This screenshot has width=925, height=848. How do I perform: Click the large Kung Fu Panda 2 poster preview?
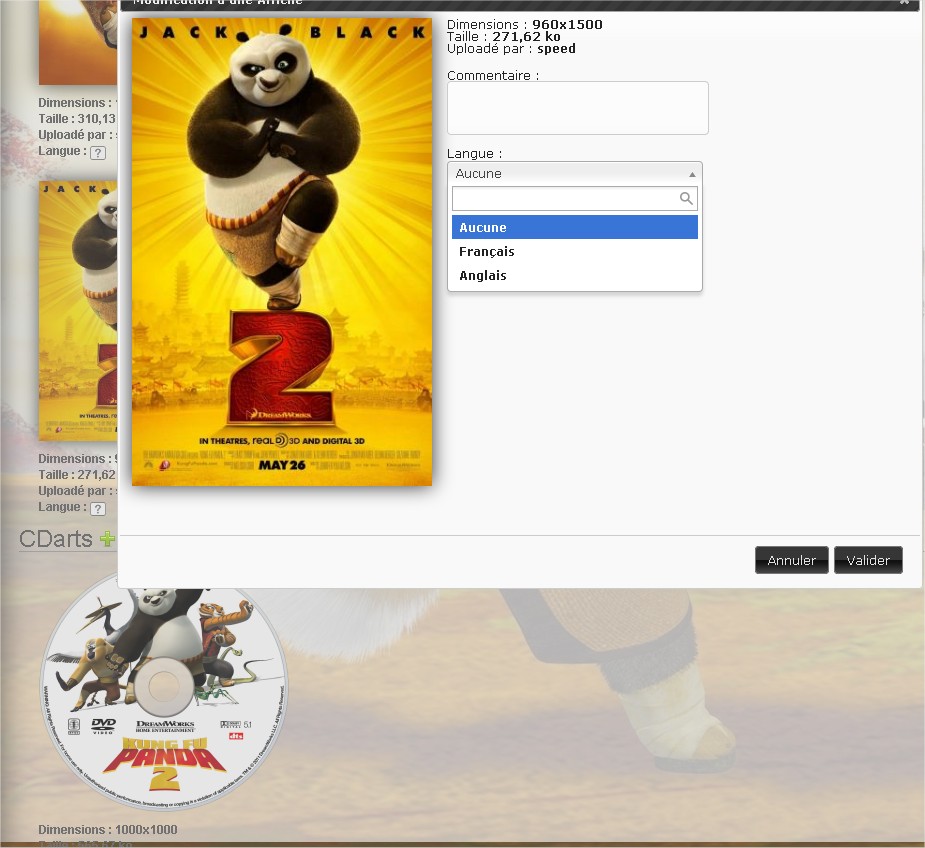tap(282, 251)
